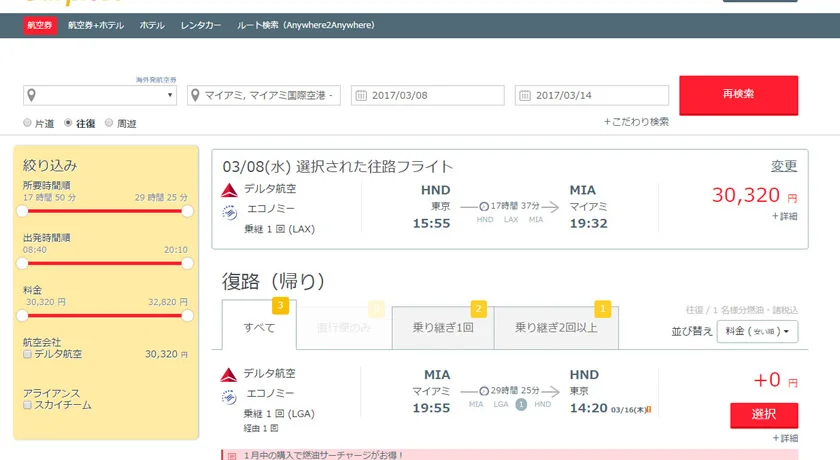This screenshot has height=460, width=840.
Task: Click the 料金 slider left handle
Action: pyautogui.click(x=22, y=315)
